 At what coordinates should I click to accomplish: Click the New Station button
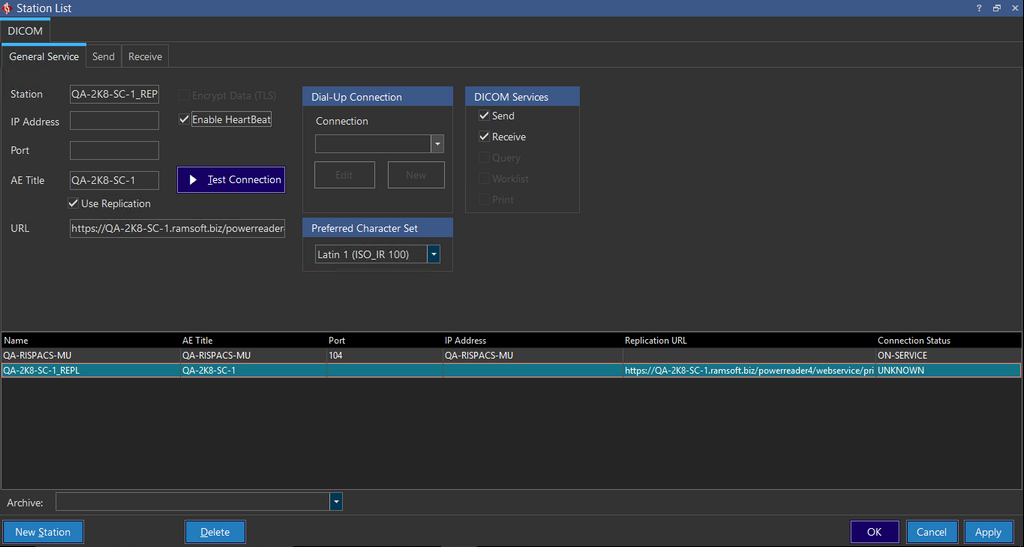click(x=43, y=532)
